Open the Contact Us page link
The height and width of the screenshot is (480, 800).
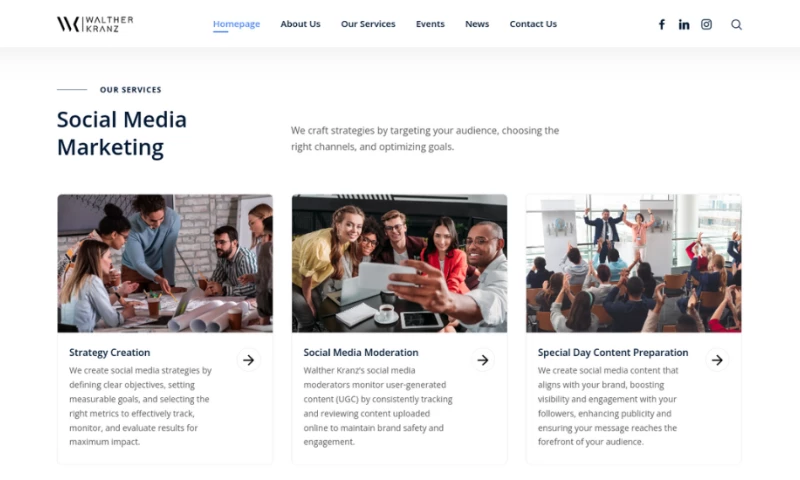tap(533, 24)
